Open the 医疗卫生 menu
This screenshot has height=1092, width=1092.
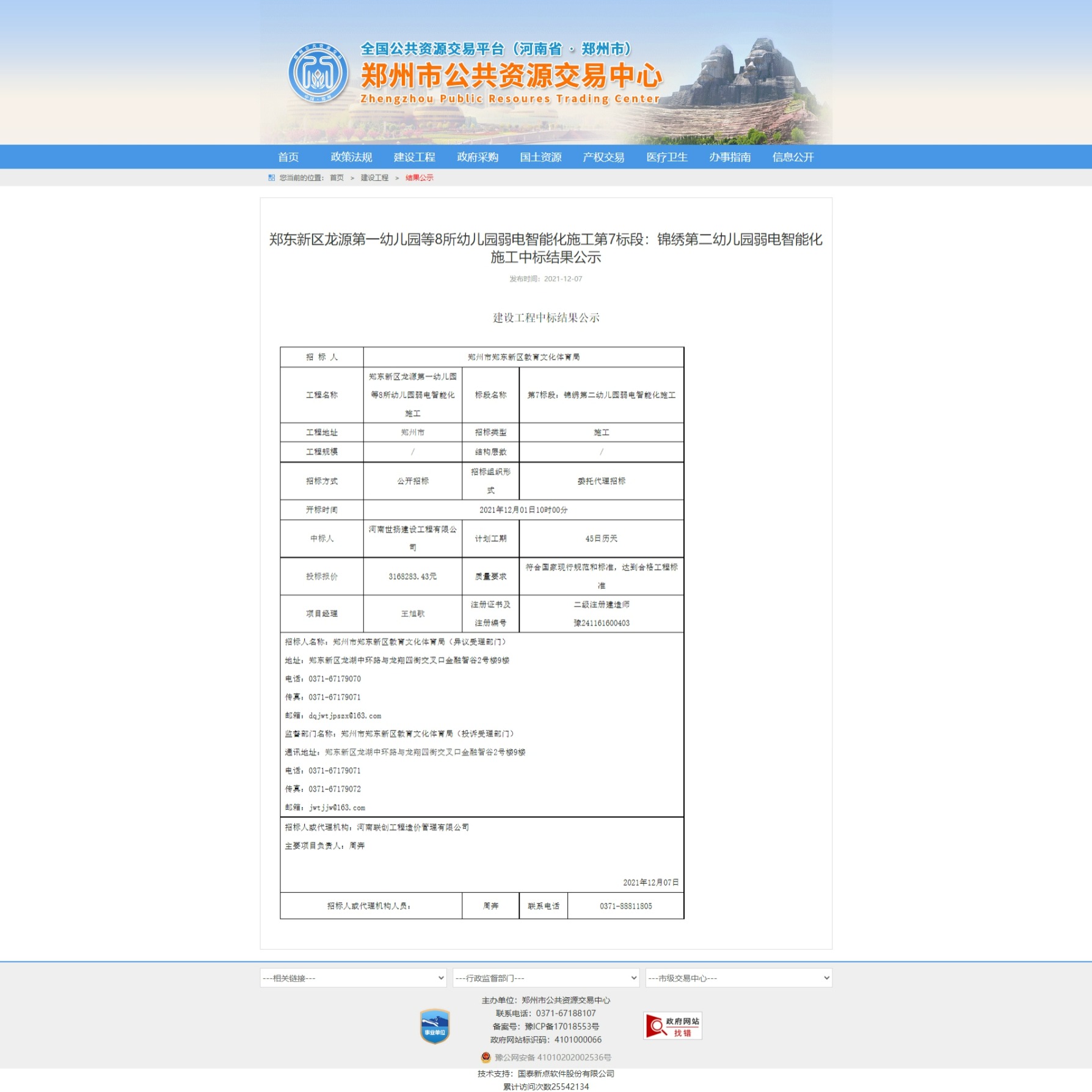coord(666,157)
